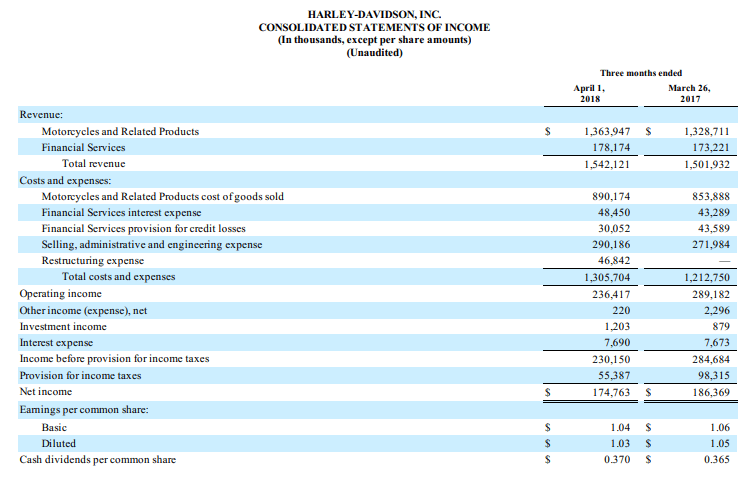Click the "Net income" label
Screen dimensions: 756x478
[46, 392]
